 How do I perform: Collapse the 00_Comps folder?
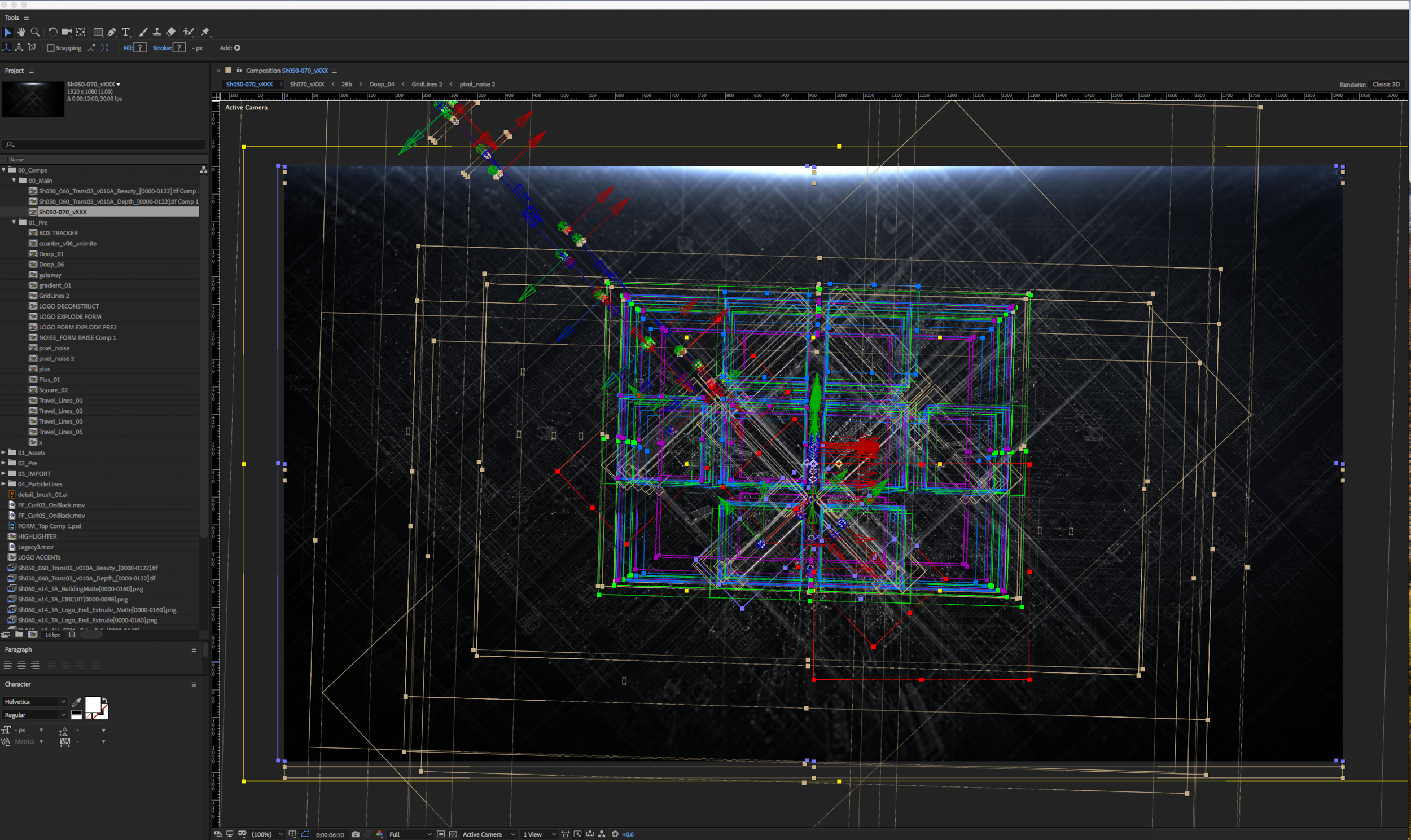coord(3,170)
